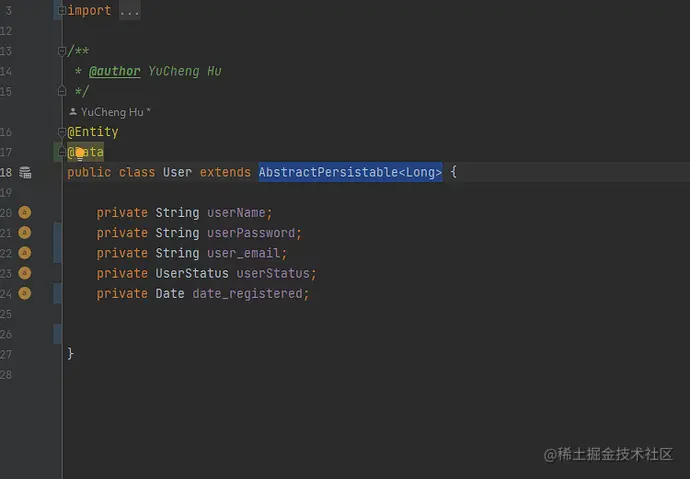Screen dimensions: 690x479
Task: Click the Javadoc end fold marker at line 15
Action: pyautogui.click(x=62, y=91)
